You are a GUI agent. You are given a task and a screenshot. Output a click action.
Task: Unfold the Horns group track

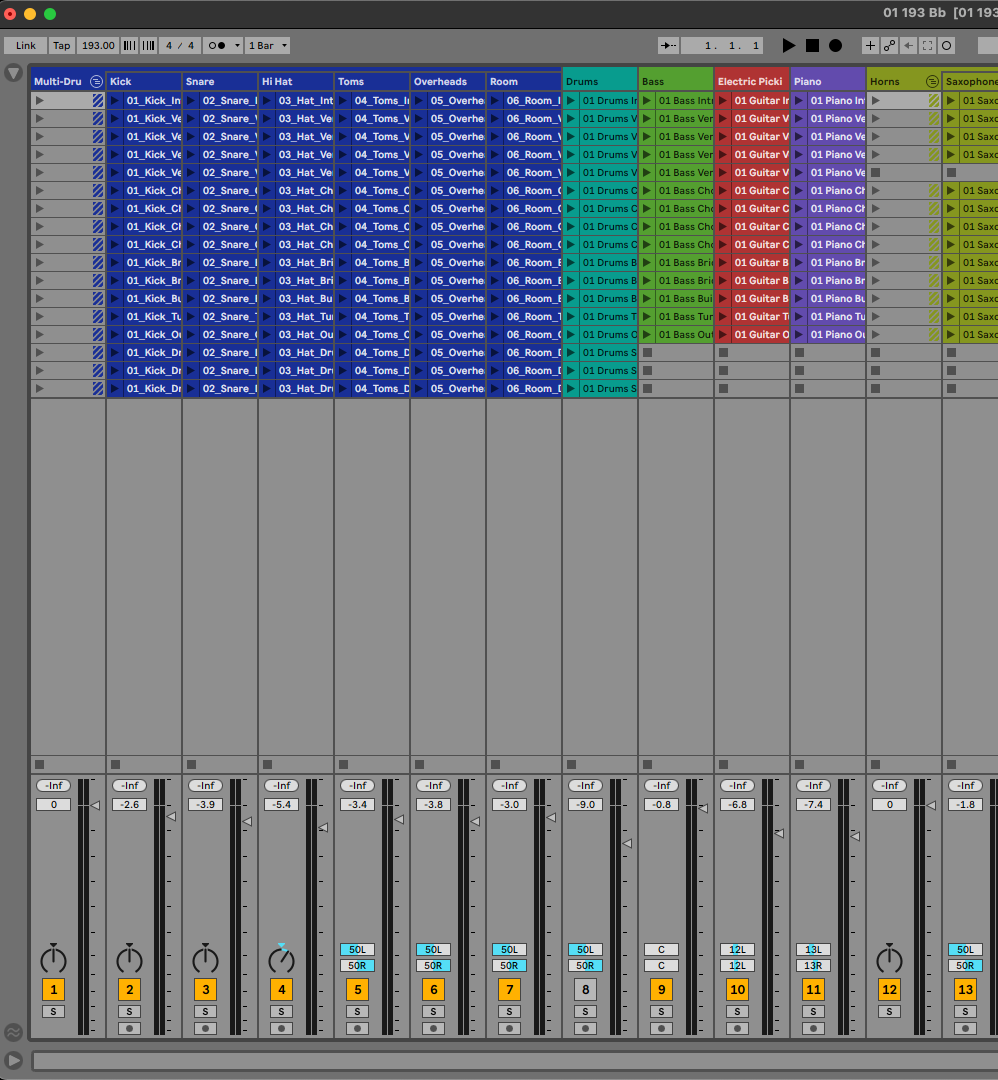coord(932,81)
